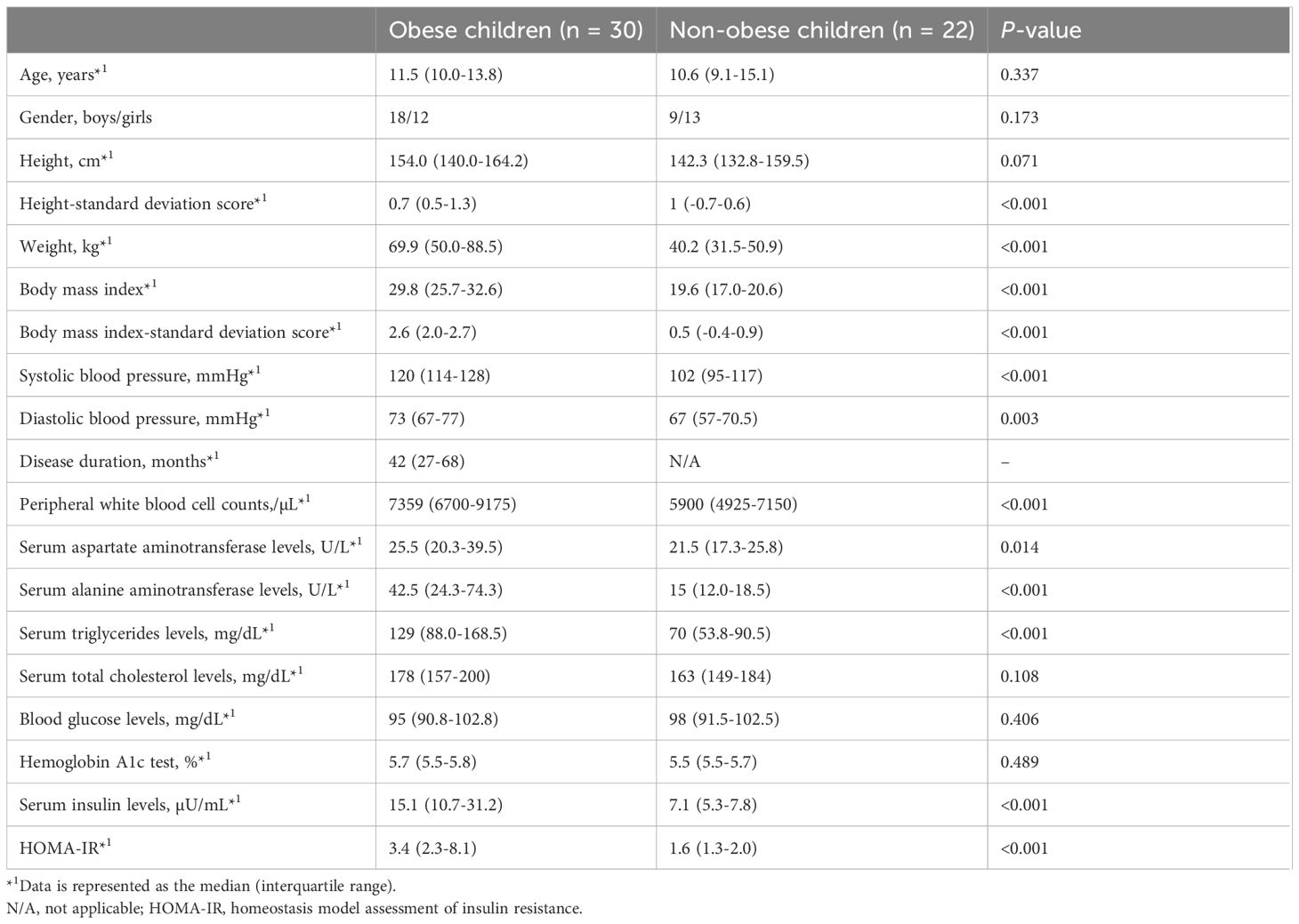Select total cholesterol P-value 0.108
This screenshot has height=924, width=1299.
click(x=1020, y=676)
